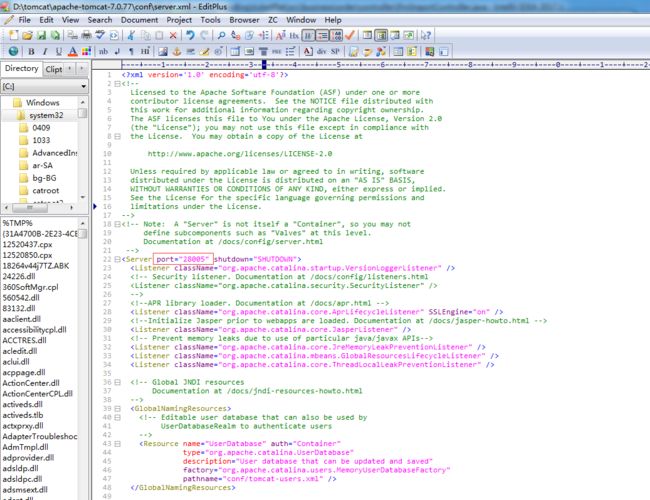Screen dimensions: 650x500
Task: Print the document using printer icon
Action: (86, 35)
